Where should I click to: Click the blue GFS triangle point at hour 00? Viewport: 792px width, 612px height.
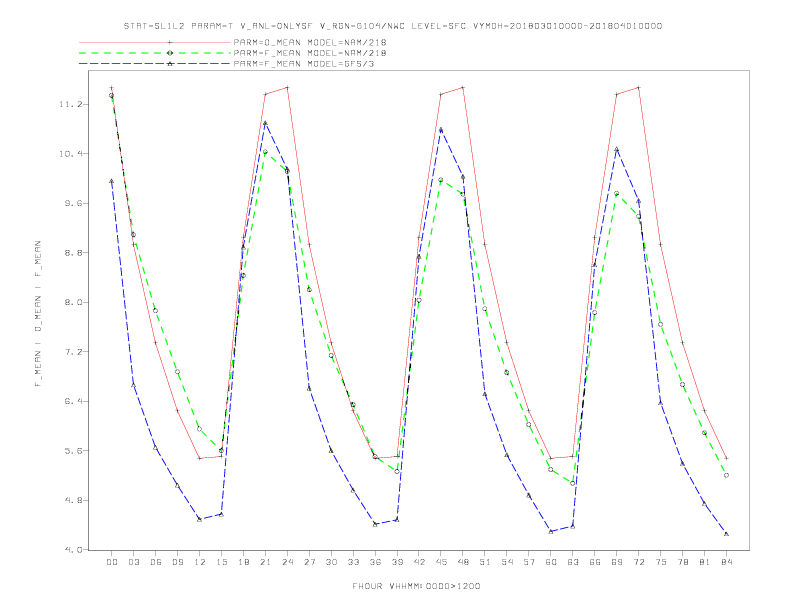coord(112,181)
